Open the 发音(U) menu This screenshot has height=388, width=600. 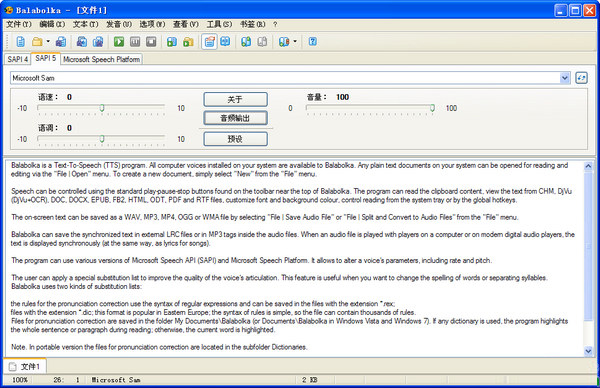point(119,24)
